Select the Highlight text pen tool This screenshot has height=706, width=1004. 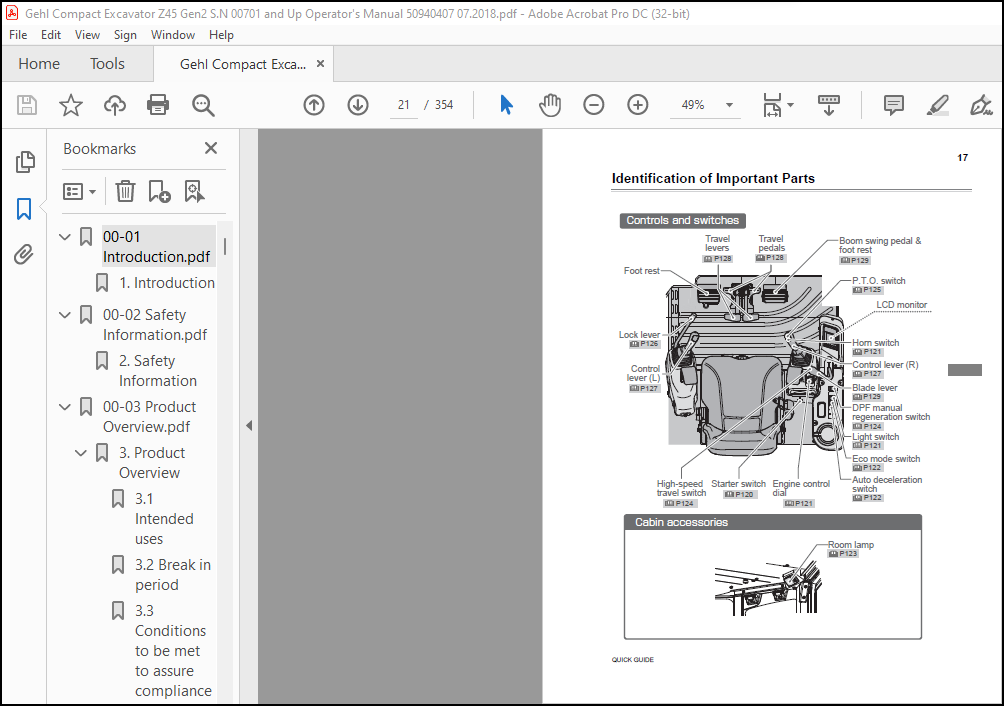pos(937,105)
